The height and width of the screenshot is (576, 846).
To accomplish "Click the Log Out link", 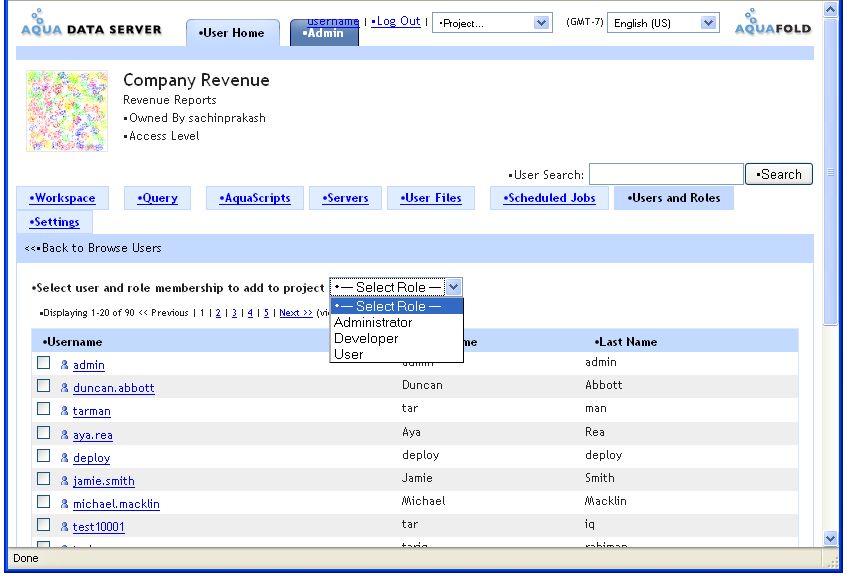I will pos(395,21).
